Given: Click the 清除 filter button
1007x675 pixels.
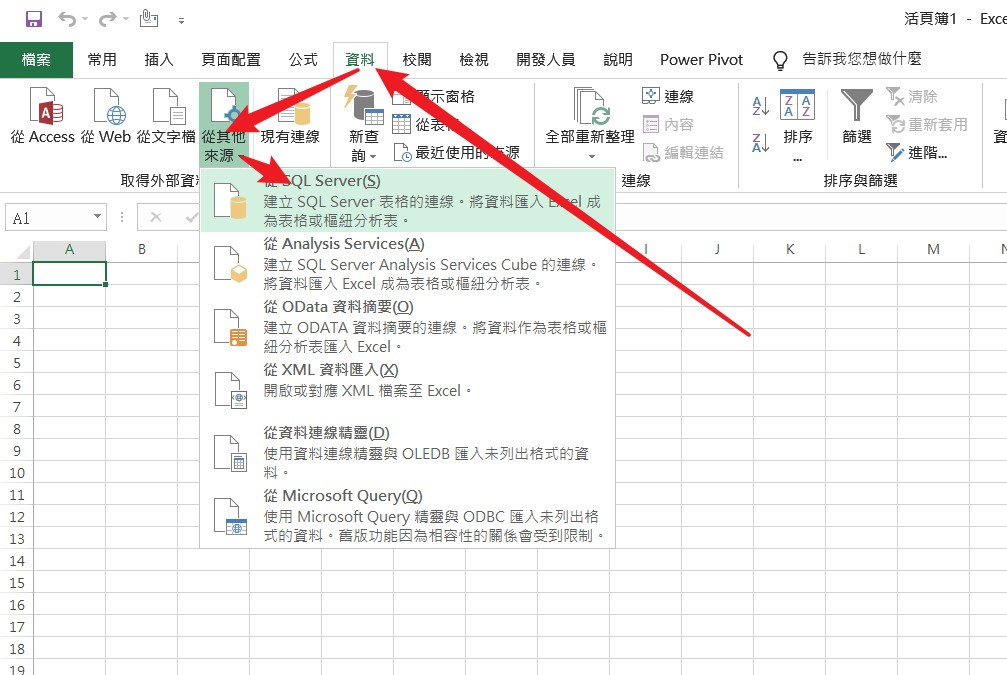Looking at the screenshot, I should click(911, 96).
